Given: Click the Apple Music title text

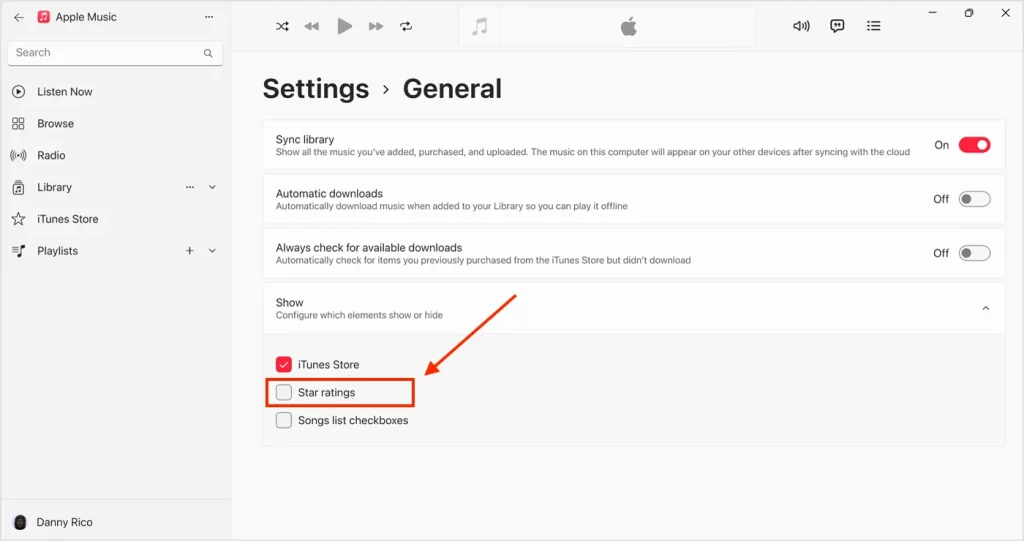Looking at the screenshot, I should [x=86, y=17].
